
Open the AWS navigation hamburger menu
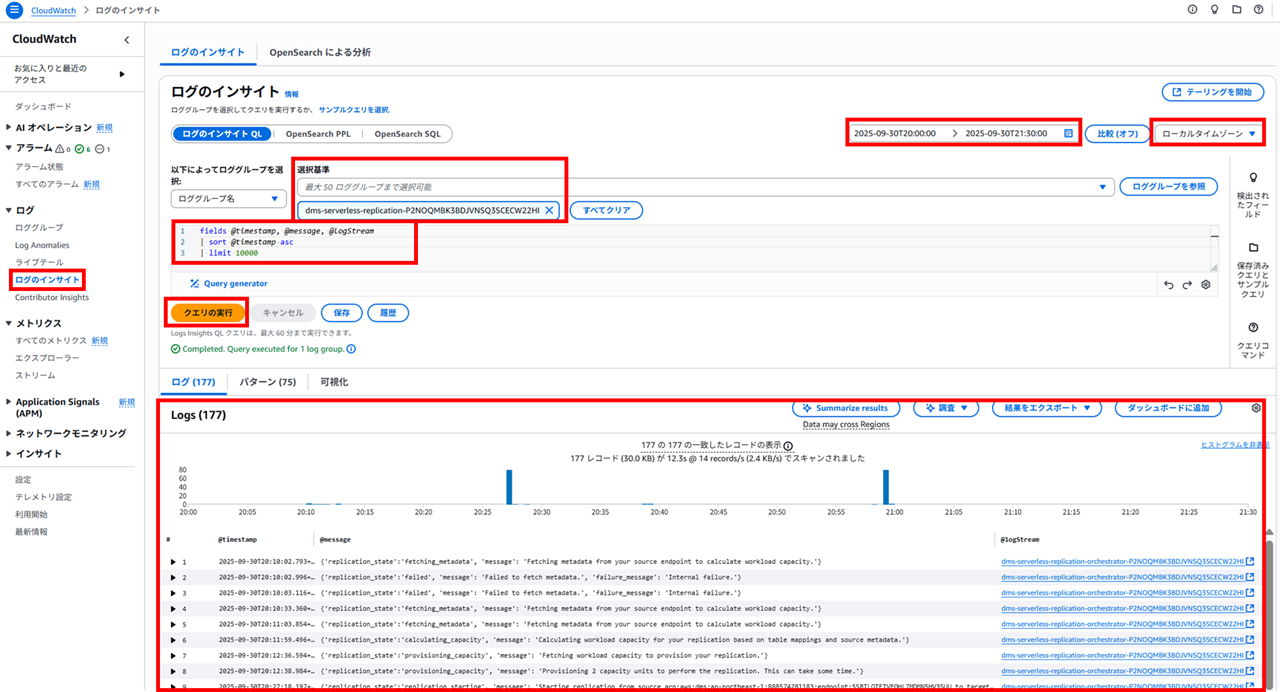(14, 10)
